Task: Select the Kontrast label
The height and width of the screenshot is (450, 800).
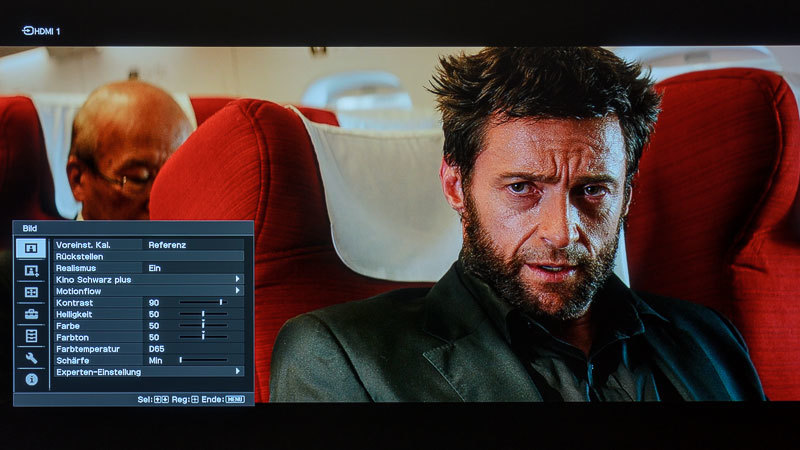Action: (74, 303)
